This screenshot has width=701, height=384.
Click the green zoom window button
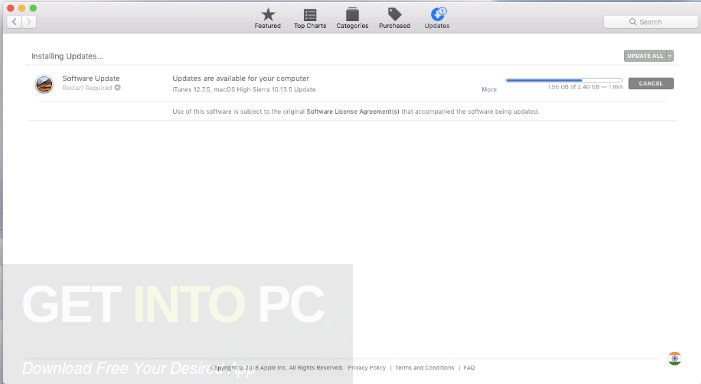33,8
